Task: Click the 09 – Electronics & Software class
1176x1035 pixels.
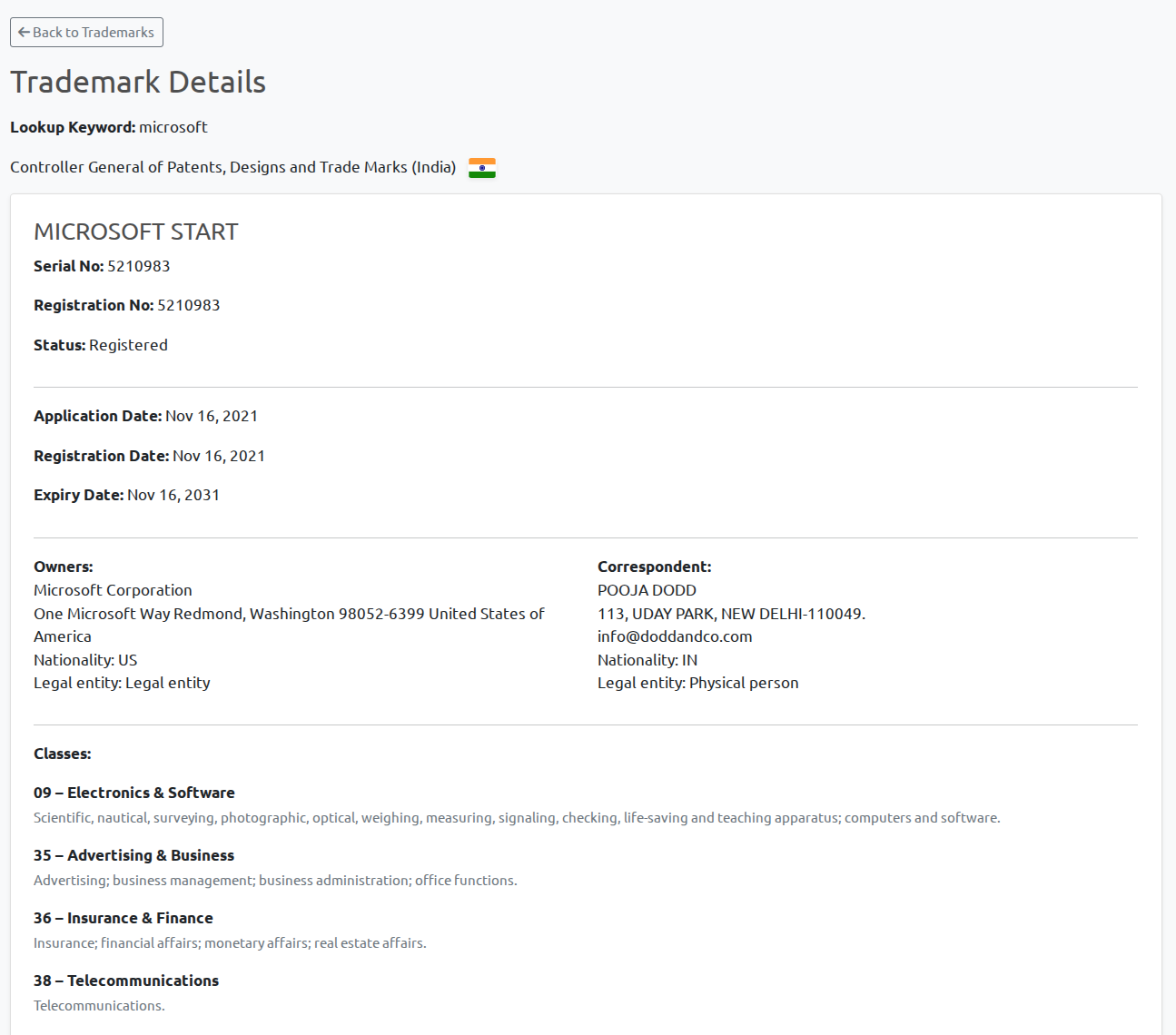Action: click(x=134, y=793)
